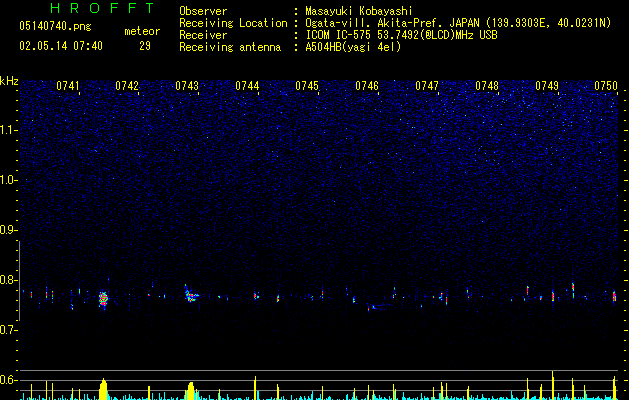Click the meteor echo burst at 0743
The image size is (629, 400).
pyautogui.click(x=191, y=296)
